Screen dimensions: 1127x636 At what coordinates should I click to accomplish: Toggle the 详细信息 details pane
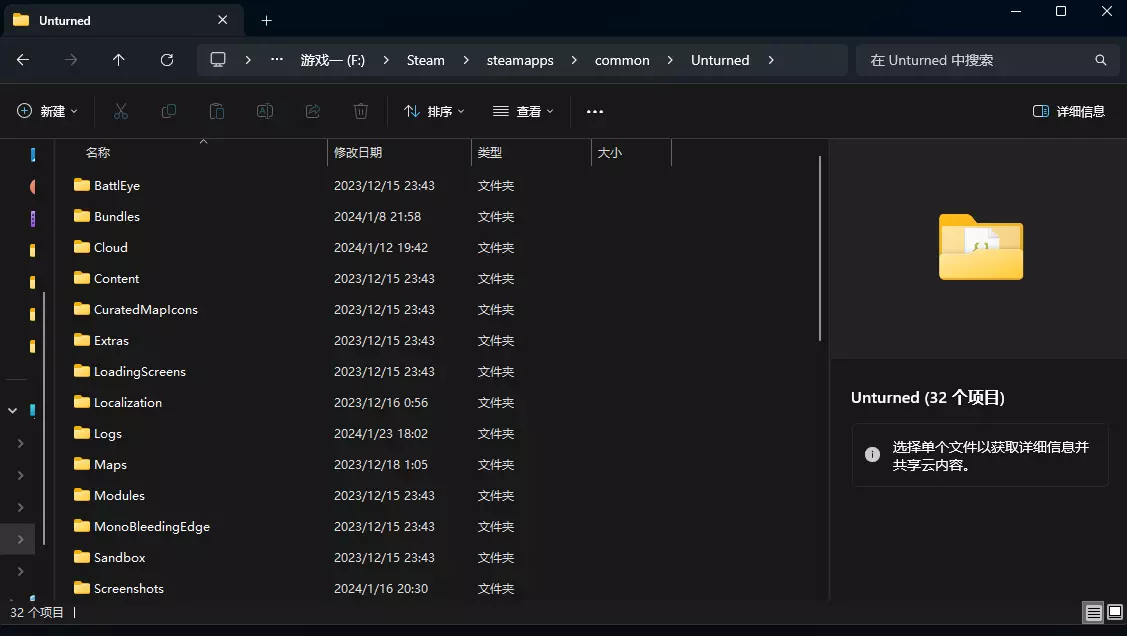(1069, 111)
